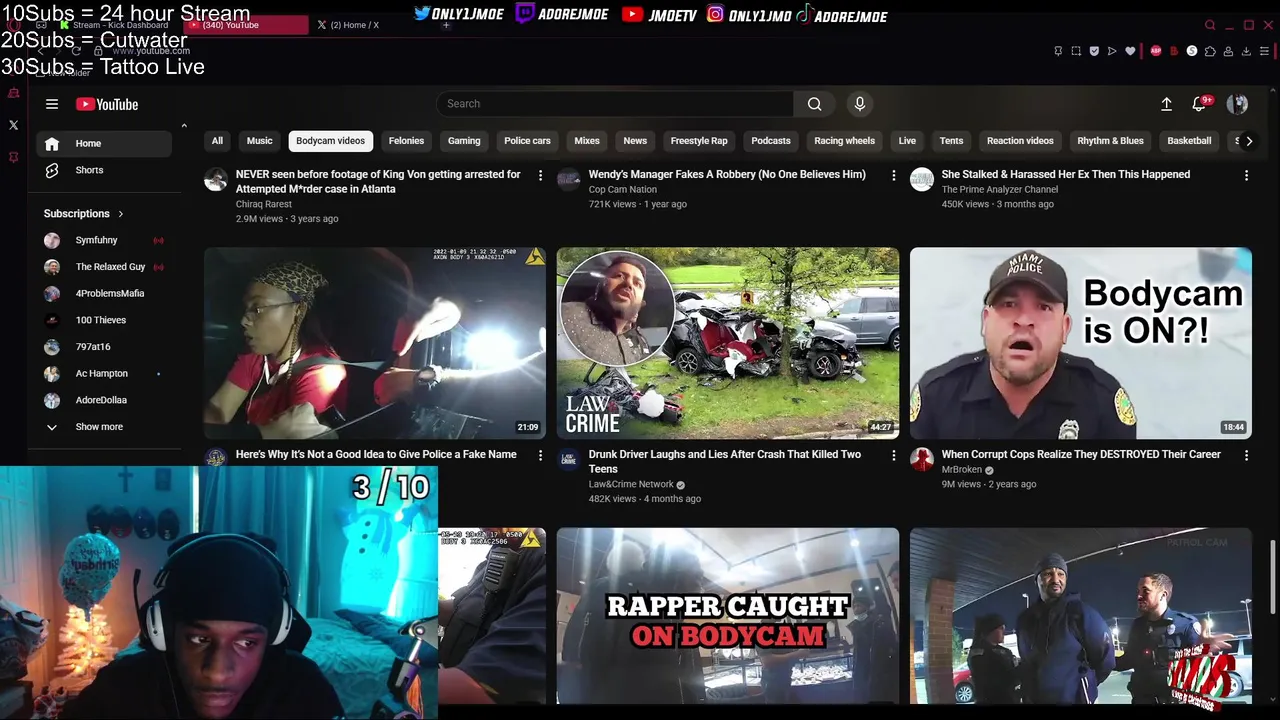The height and width of the screenshot is (720, 1280).
Task: Open Ac Hampton subscription
Action: (x=104, y=373)
